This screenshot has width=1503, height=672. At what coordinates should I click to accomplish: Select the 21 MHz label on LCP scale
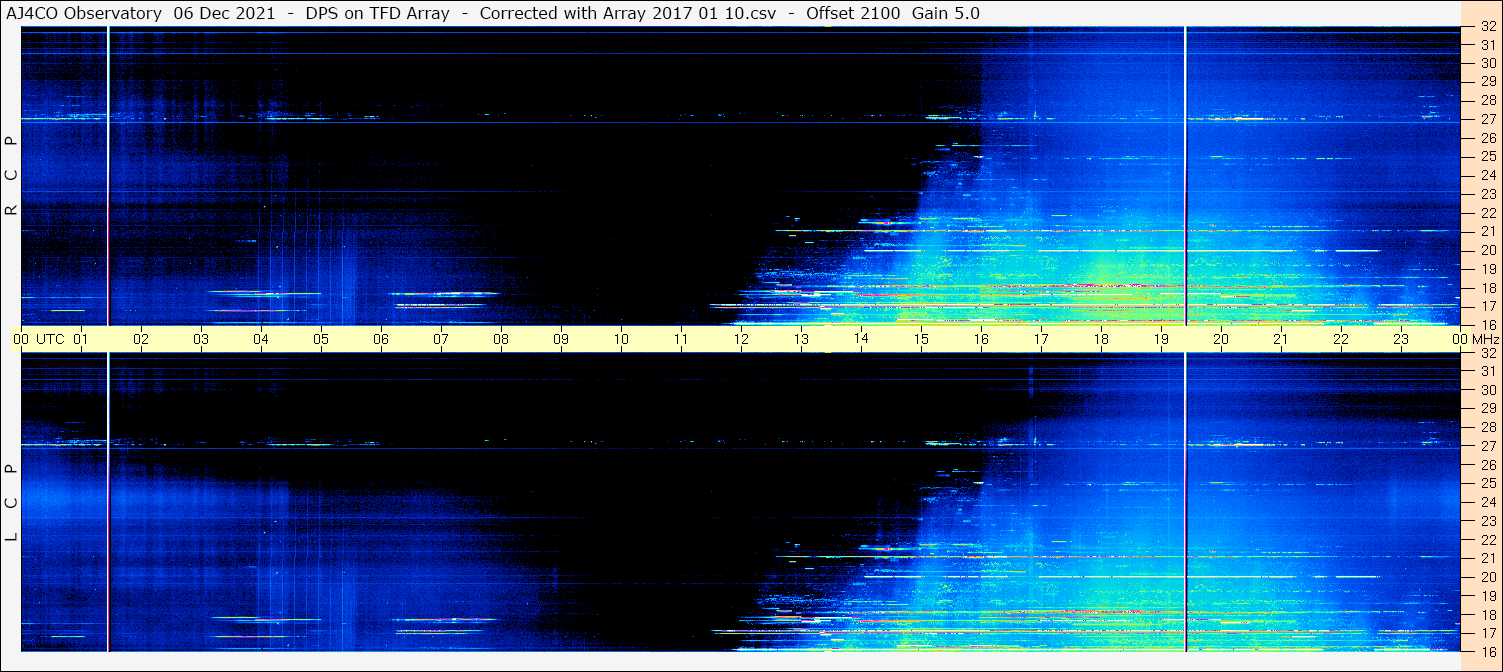1487,558
